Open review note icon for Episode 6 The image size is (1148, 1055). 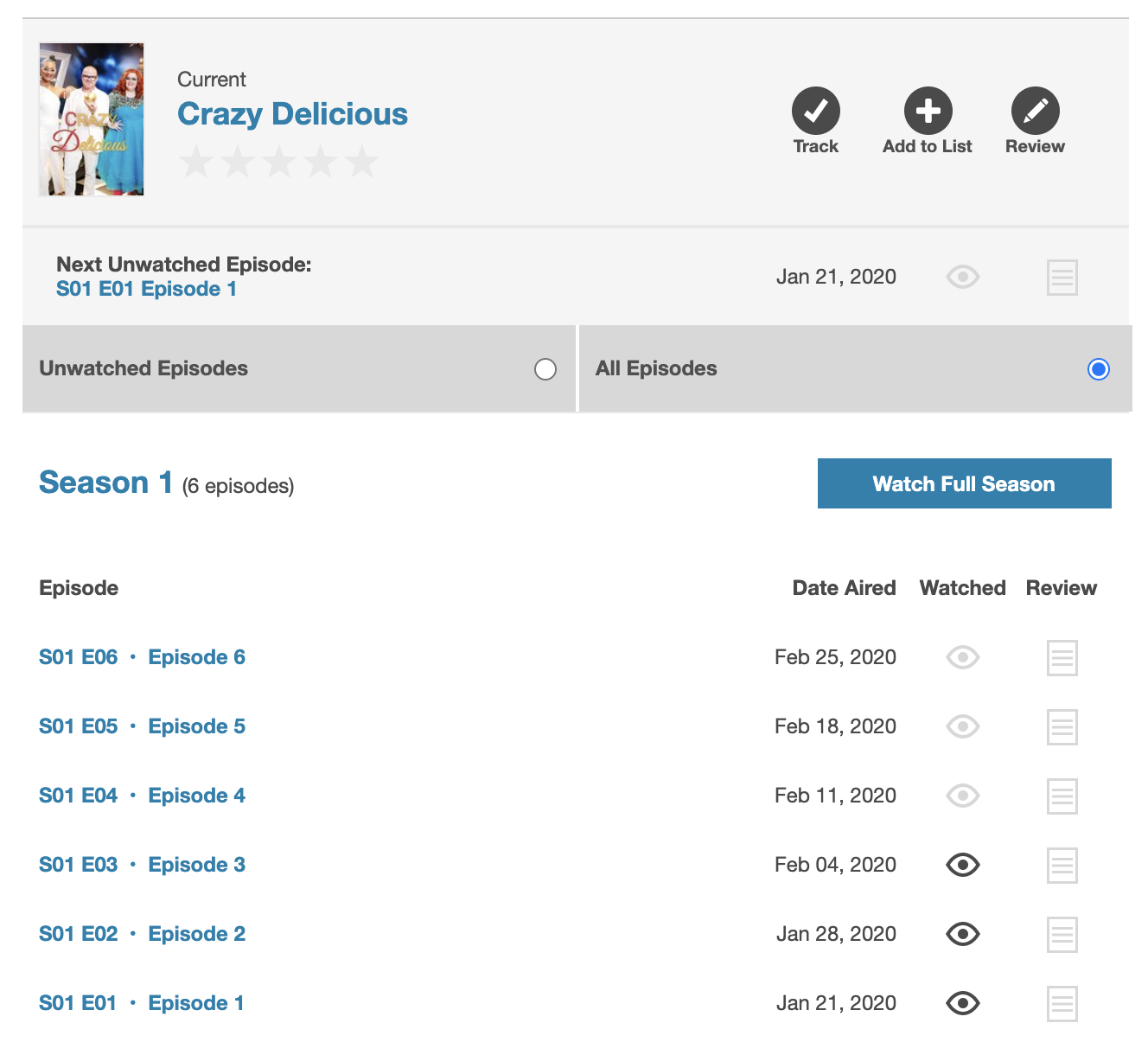[1062, 658]
